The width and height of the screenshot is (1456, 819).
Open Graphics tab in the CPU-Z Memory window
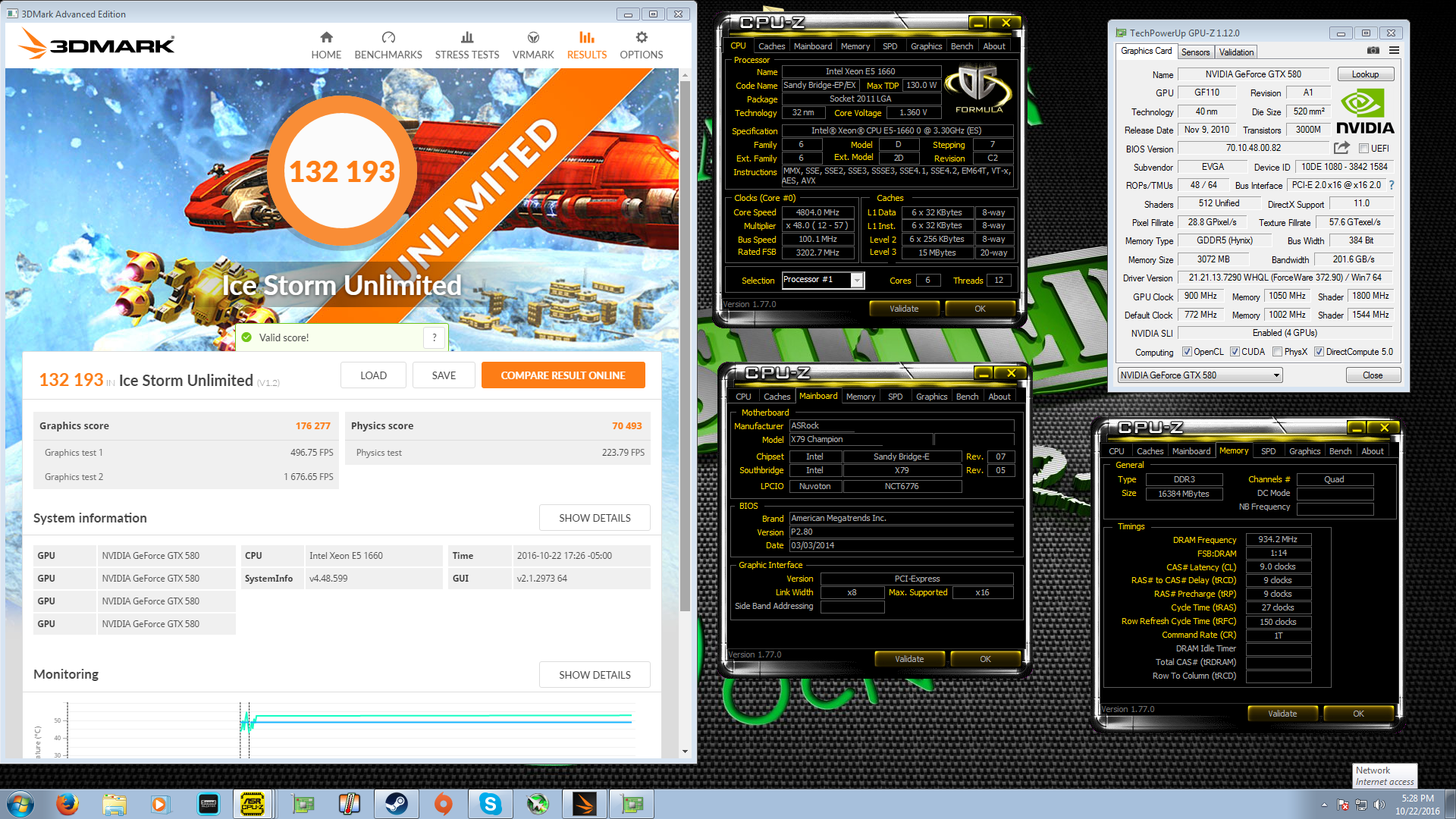1305,451
